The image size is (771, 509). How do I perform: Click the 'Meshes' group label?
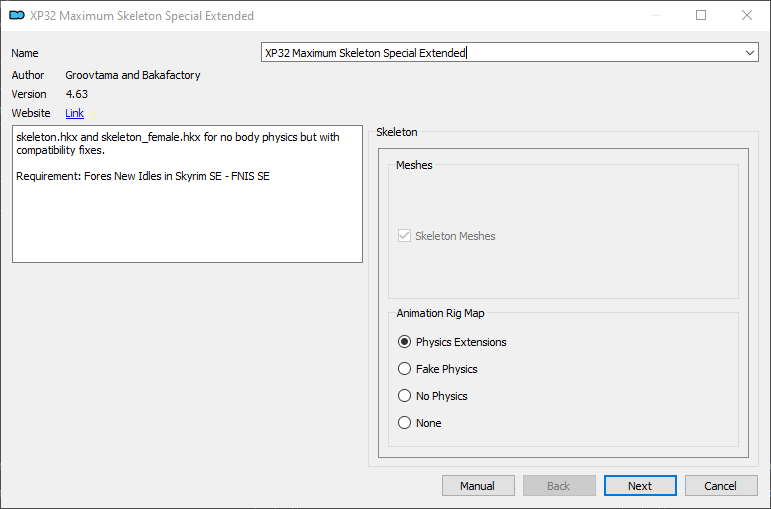tap(414, 165)
